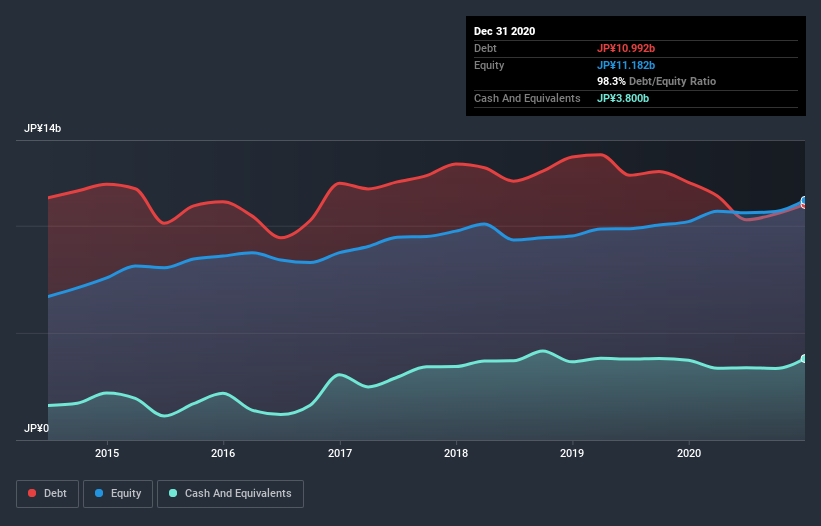
Task: Click the Equity end-point marker on chart
Action: (x=804, y=200)
